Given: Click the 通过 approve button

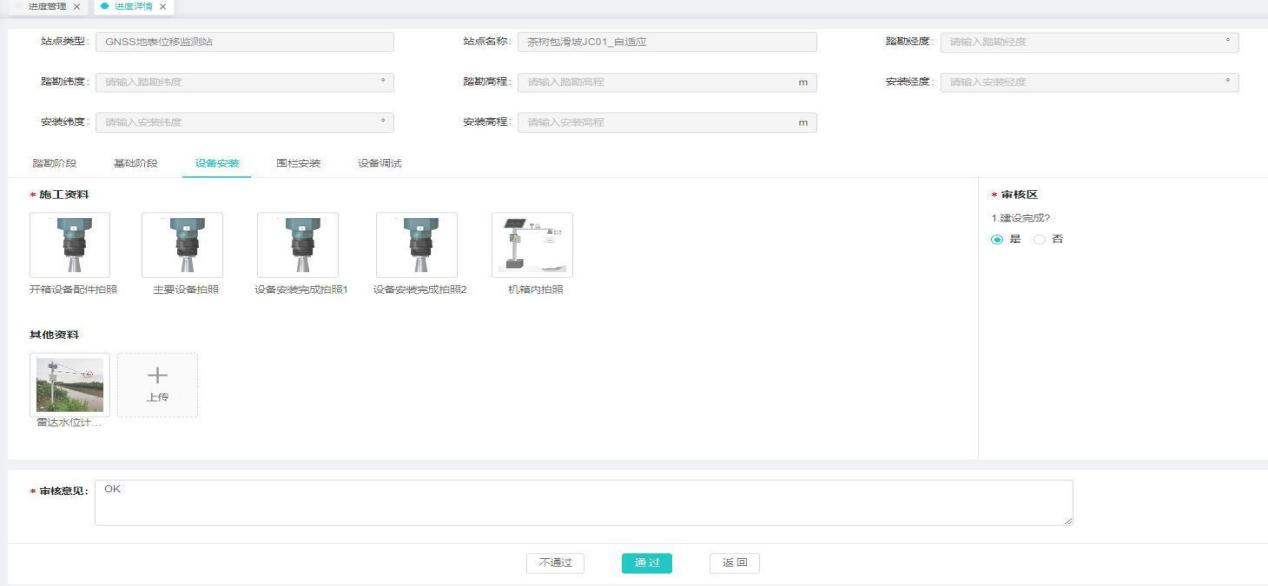Looking at the screenshot, I should pos(646,563).
